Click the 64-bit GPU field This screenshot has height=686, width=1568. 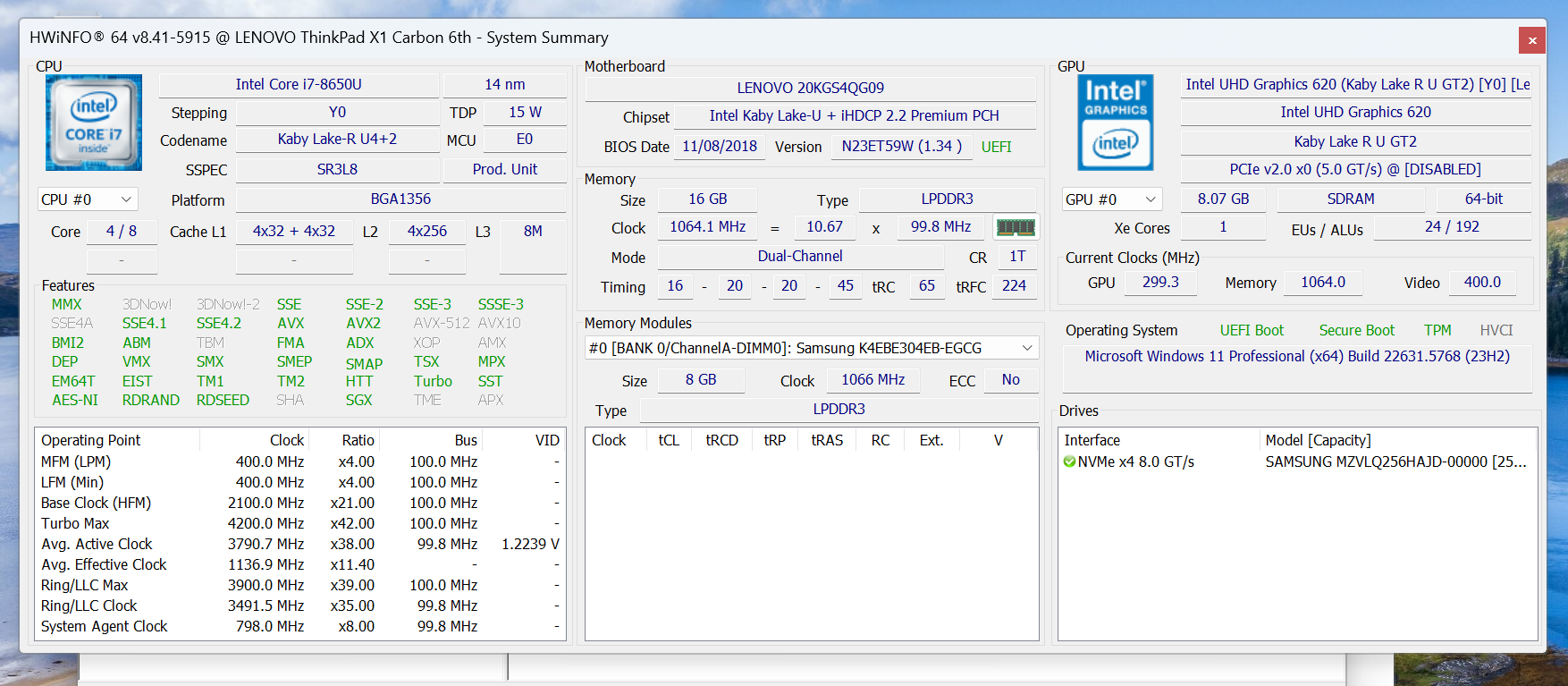(1484, 199)
